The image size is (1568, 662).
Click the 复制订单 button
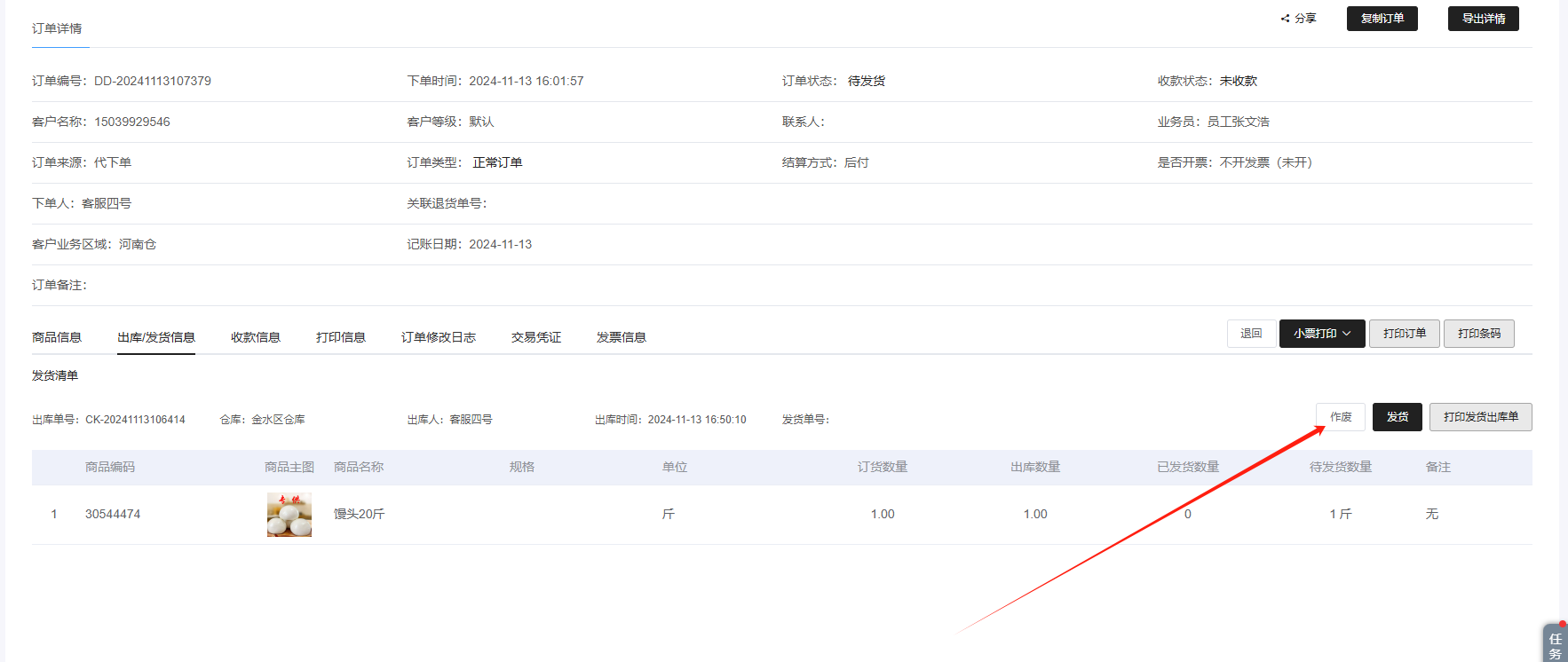pos(1382,19)
